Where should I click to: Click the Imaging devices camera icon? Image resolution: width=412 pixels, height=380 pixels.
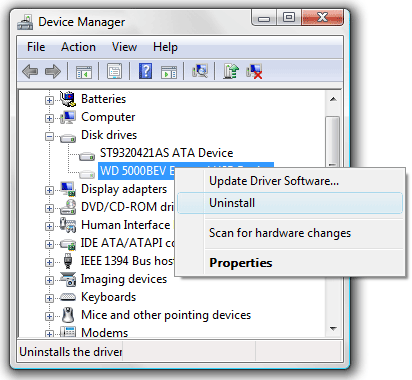coord(68,279)
